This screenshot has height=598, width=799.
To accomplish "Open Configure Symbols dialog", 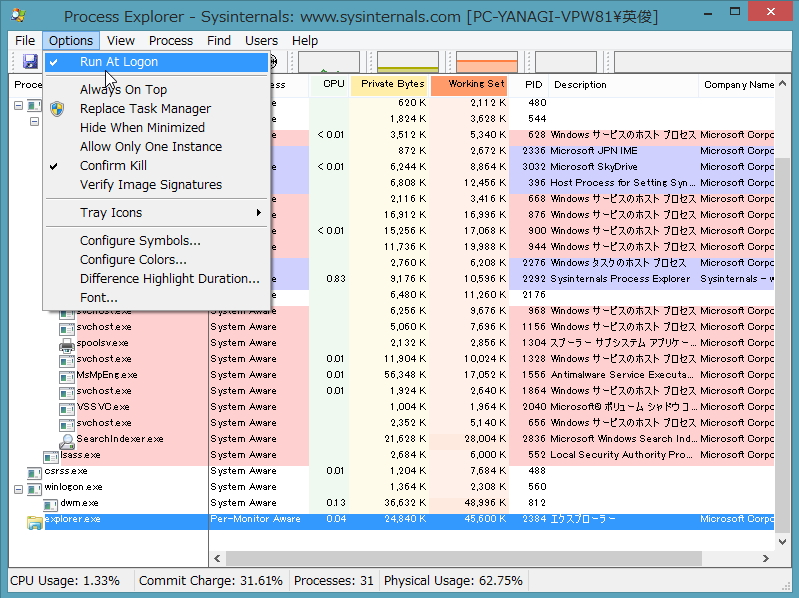I will 156,241.
